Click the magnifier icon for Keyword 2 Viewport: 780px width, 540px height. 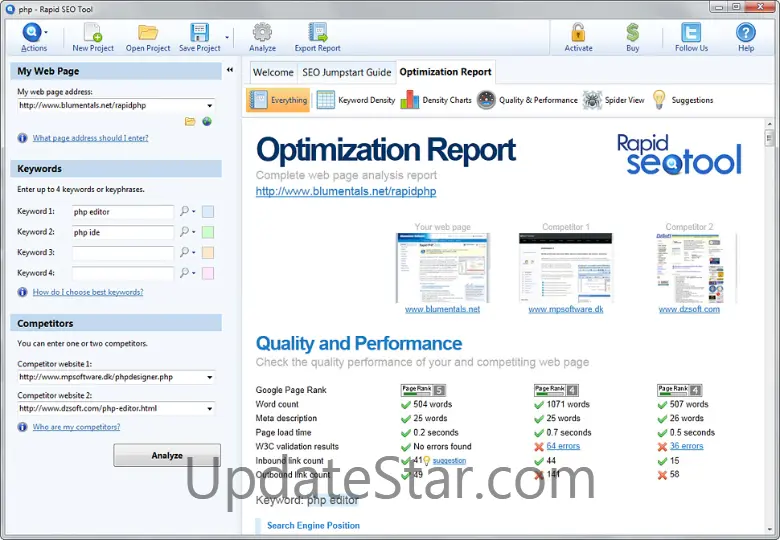185,232
